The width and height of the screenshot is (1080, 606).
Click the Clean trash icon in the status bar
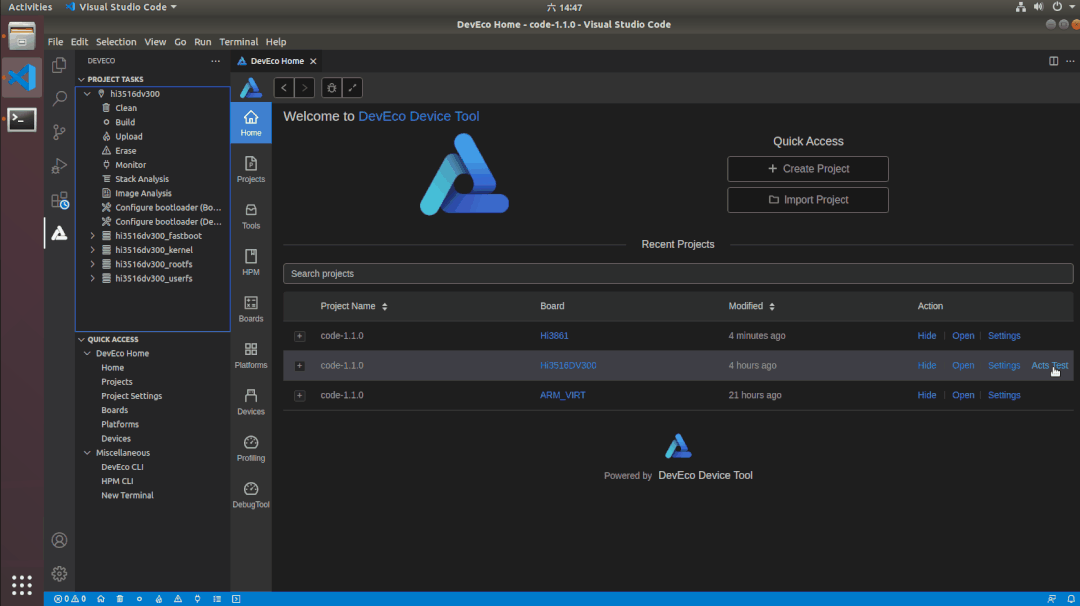(x=119, y=598)
